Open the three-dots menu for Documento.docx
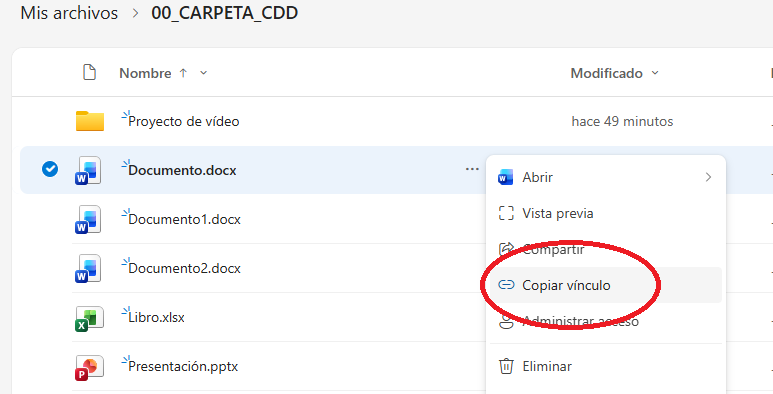This screenshot has height=394, width=773. [472, 169]
